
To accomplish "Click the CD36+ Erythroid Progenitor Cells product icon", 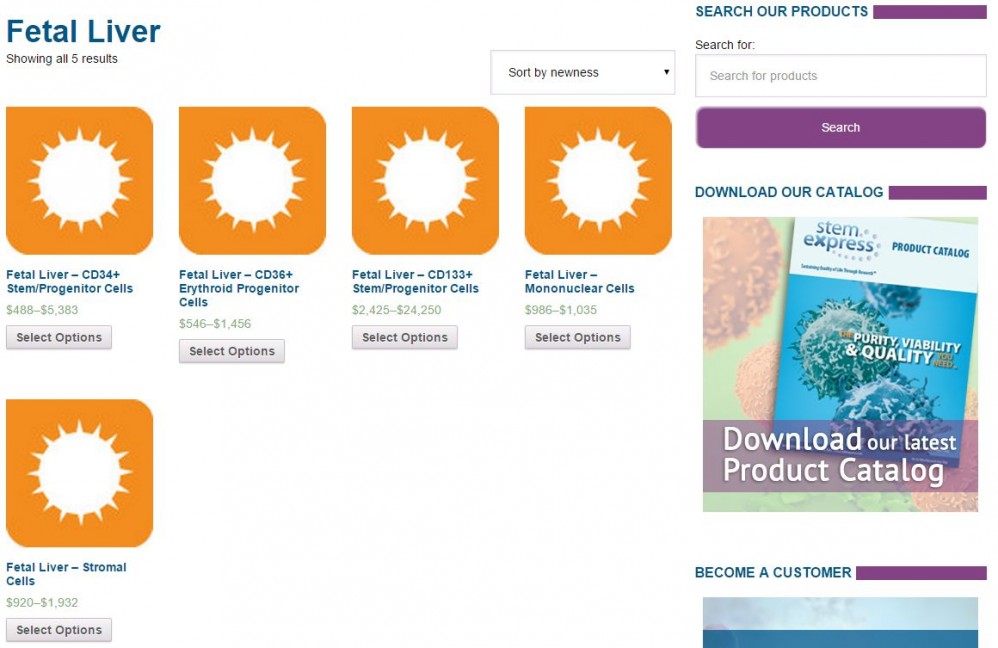I will click(x=252, y=181).
